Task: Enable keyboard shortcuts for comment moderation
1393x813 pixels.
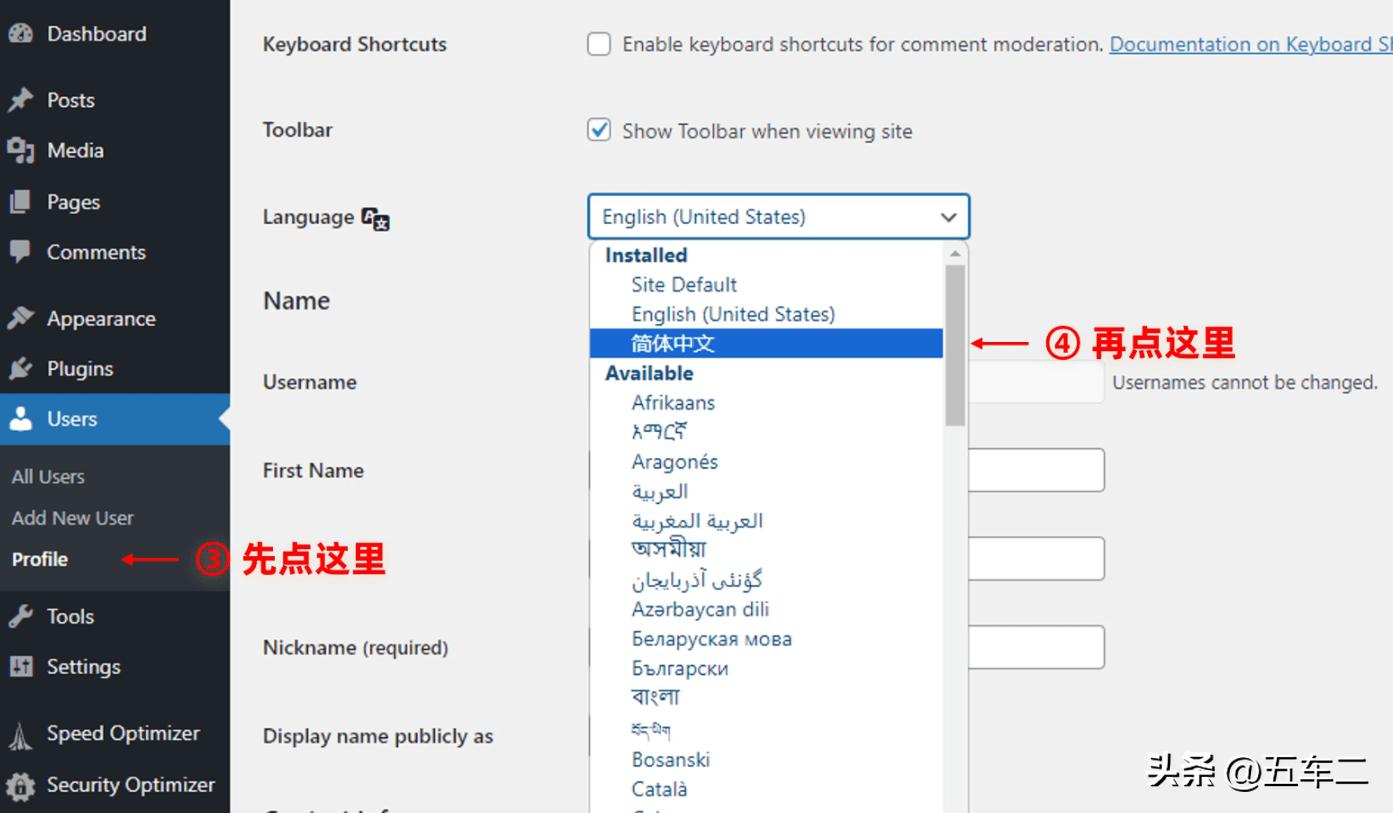Action: coord(599,44)
